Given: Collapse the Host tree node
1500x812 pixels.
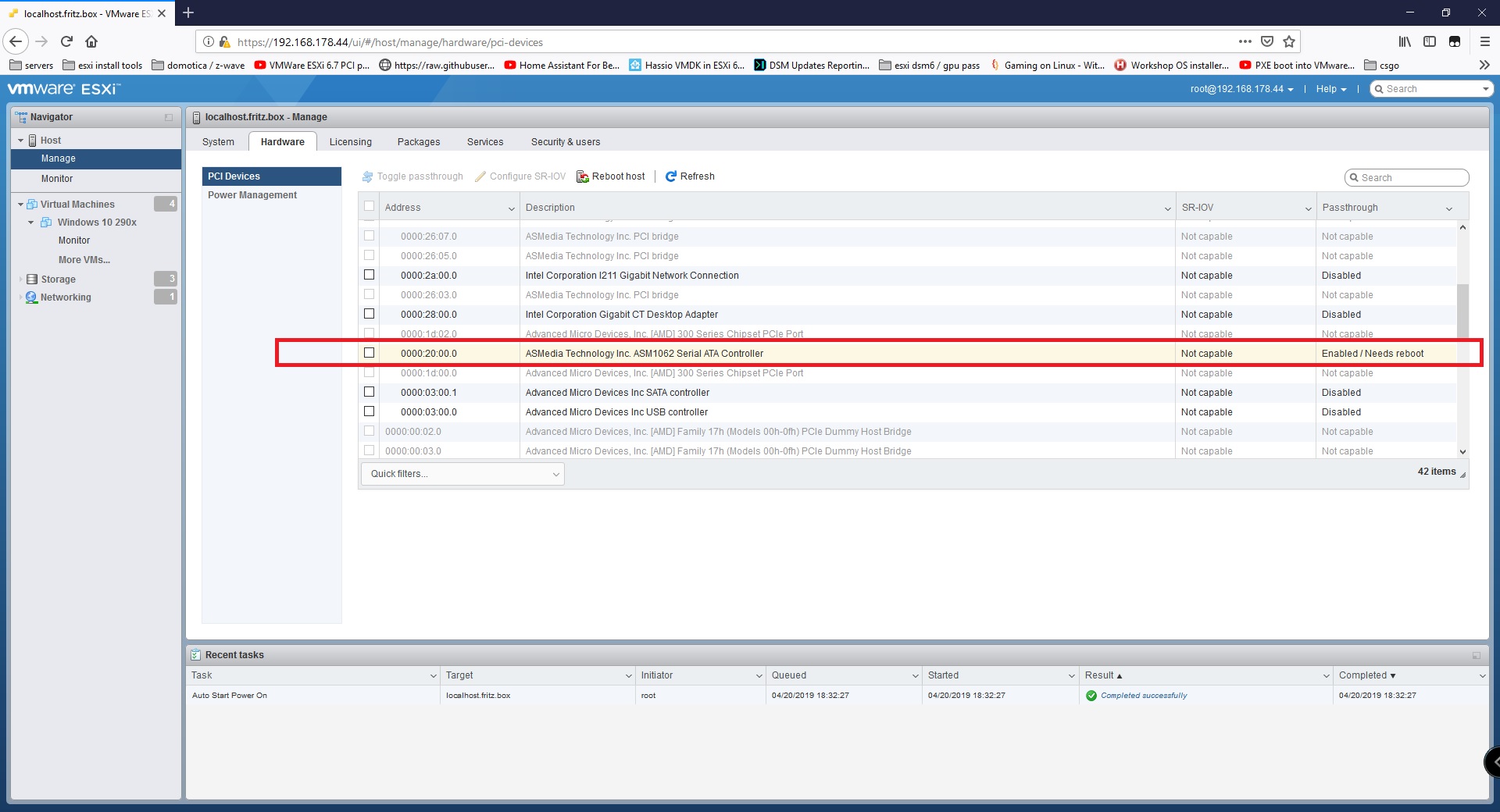Looking at the screenshot, I should [20, 141].
